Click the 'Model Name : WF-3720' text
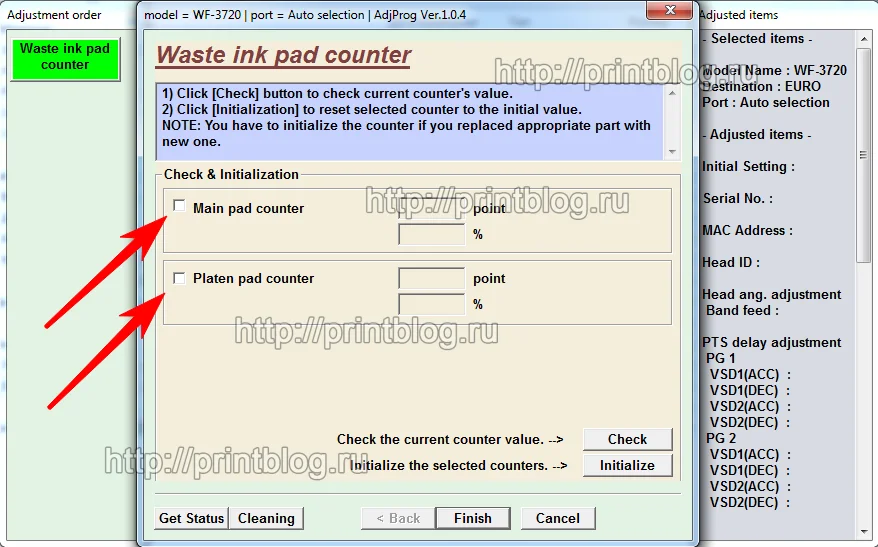The image size is (878, 547). pos(774,71)
